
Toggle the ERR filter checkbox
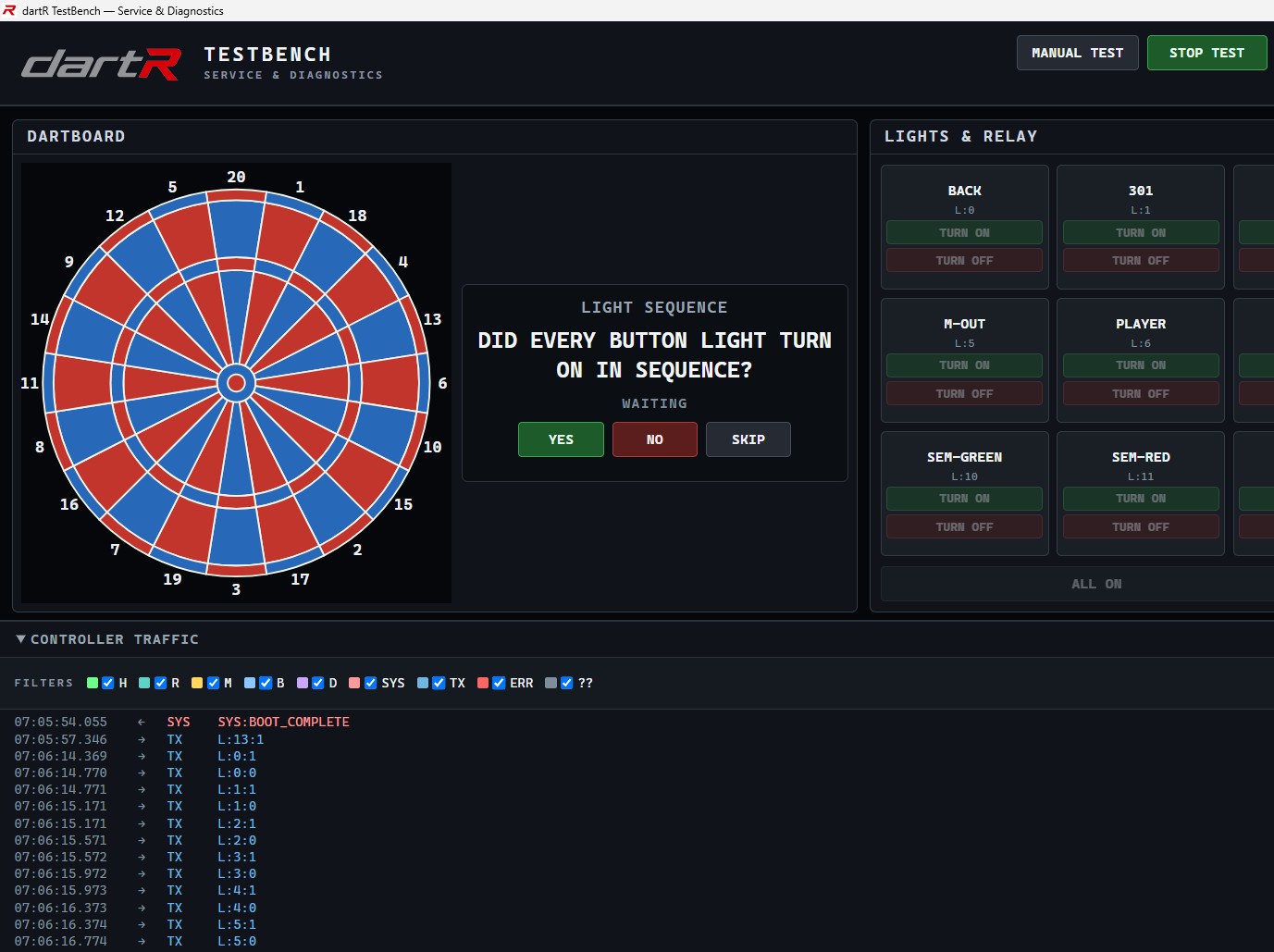click(x=500, y=683)
